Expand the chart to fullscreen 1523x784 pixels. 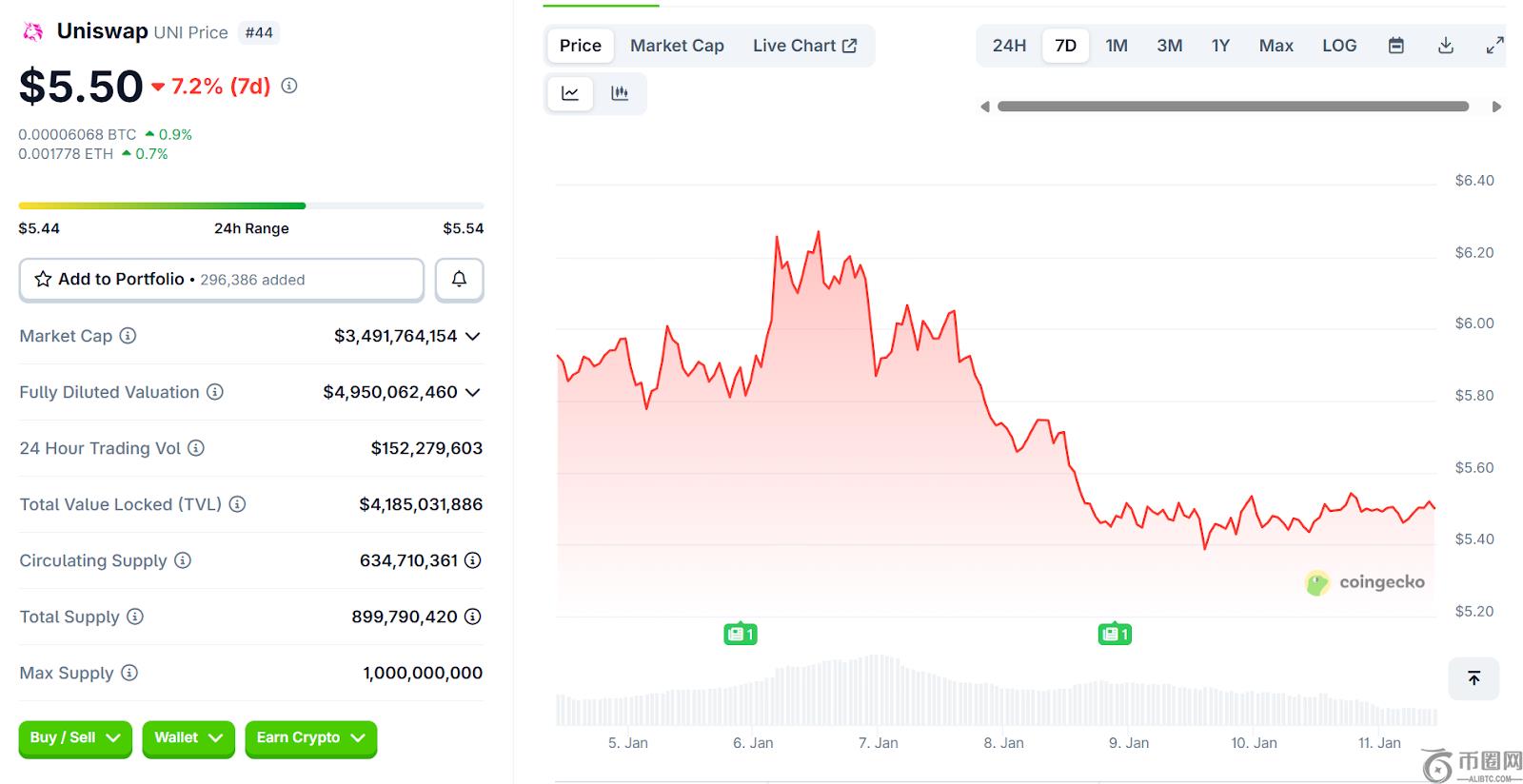1494,46
